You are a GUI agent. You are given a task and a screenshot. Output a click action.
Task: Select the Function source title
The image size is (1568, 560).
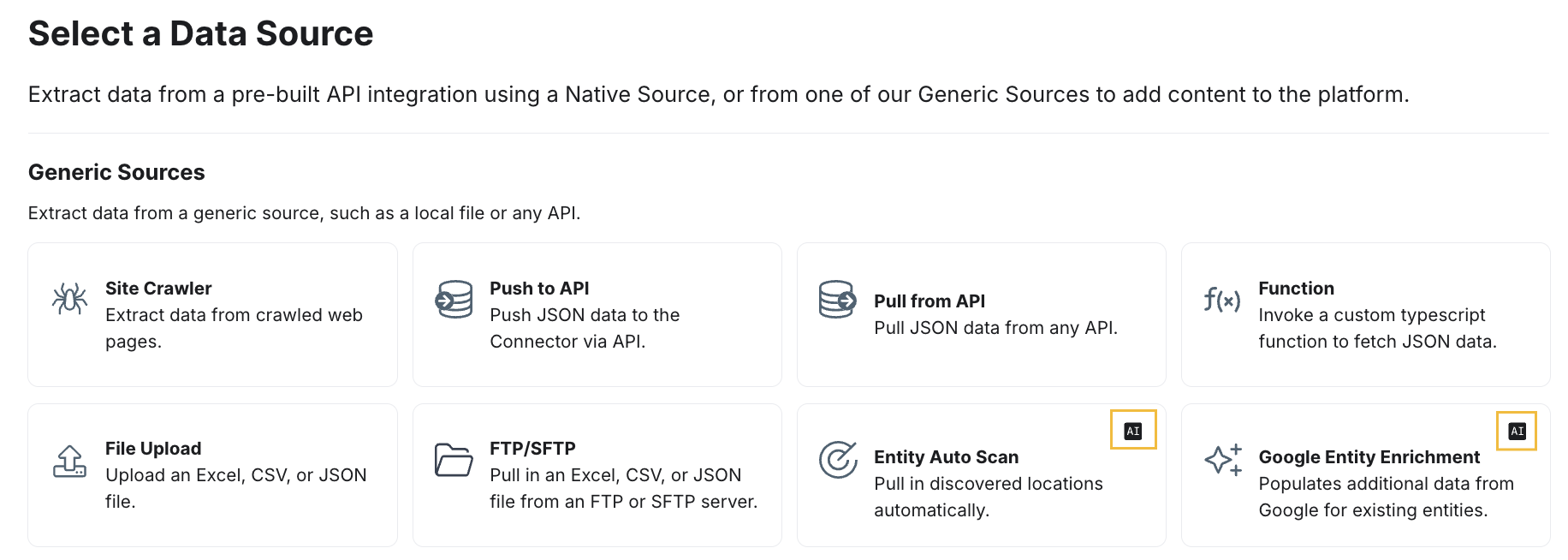pos(1296,289)
